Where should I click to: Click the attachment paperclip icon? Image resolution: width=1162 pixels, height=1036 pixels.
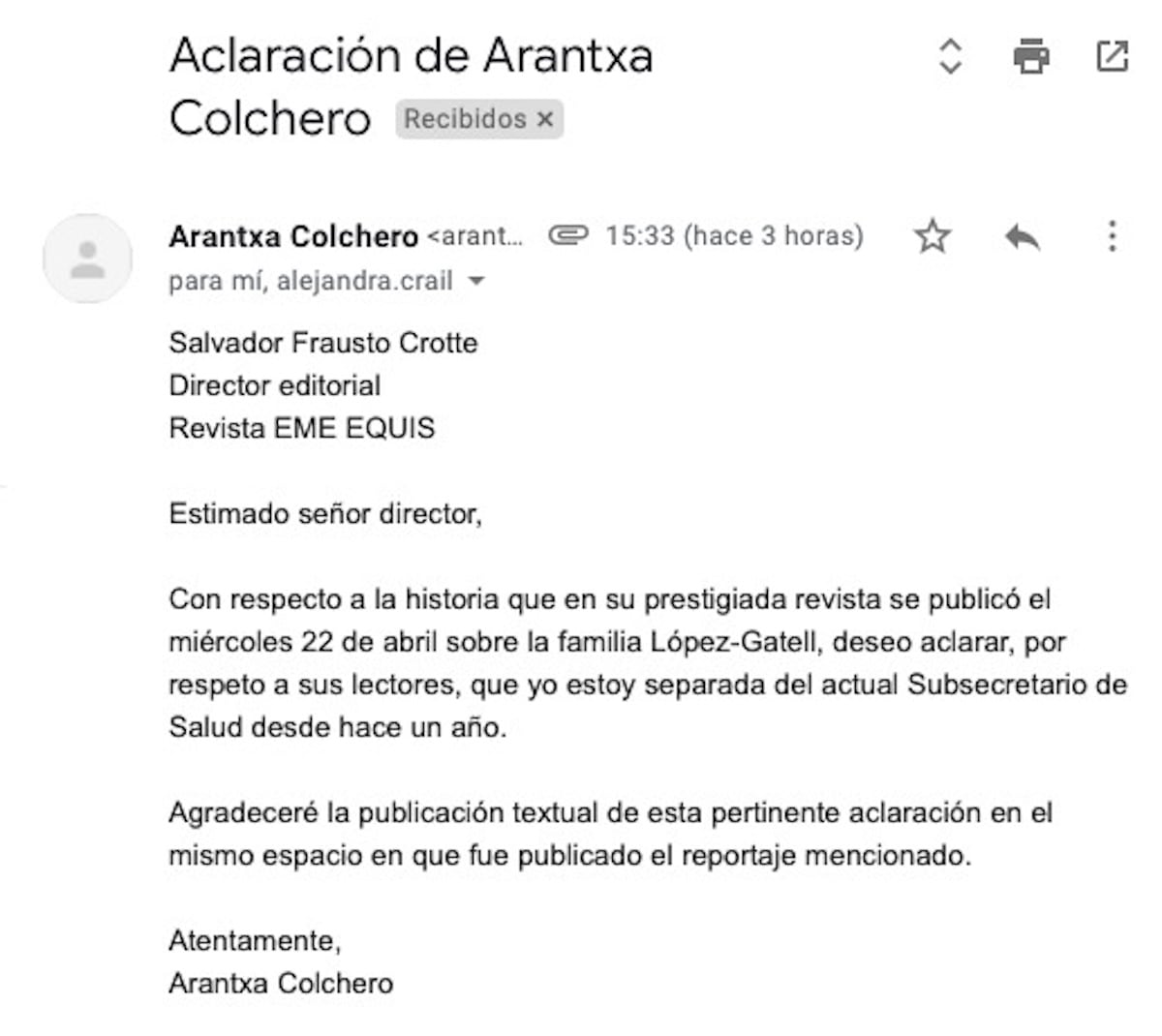coord(569,234)
